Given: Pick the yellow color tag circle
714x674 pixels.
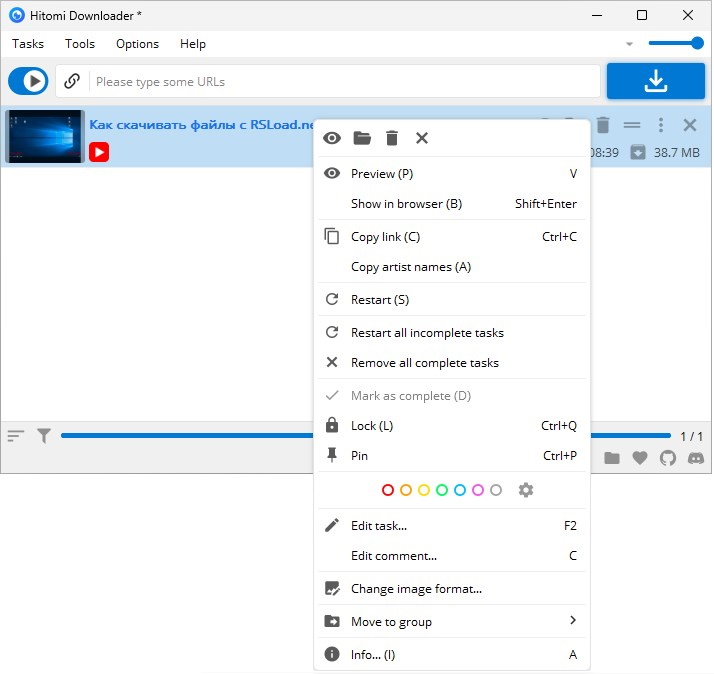Looking at the screenshot, I should click(424, 490).
